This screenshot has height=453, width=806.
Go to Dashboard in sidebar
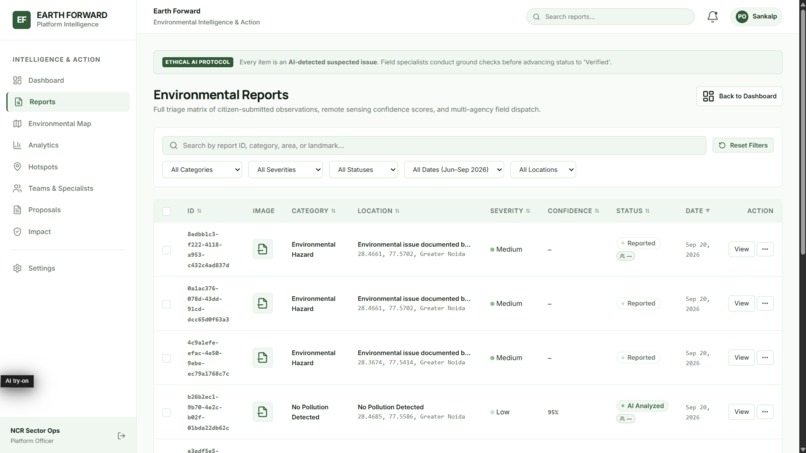click(68, 80)
